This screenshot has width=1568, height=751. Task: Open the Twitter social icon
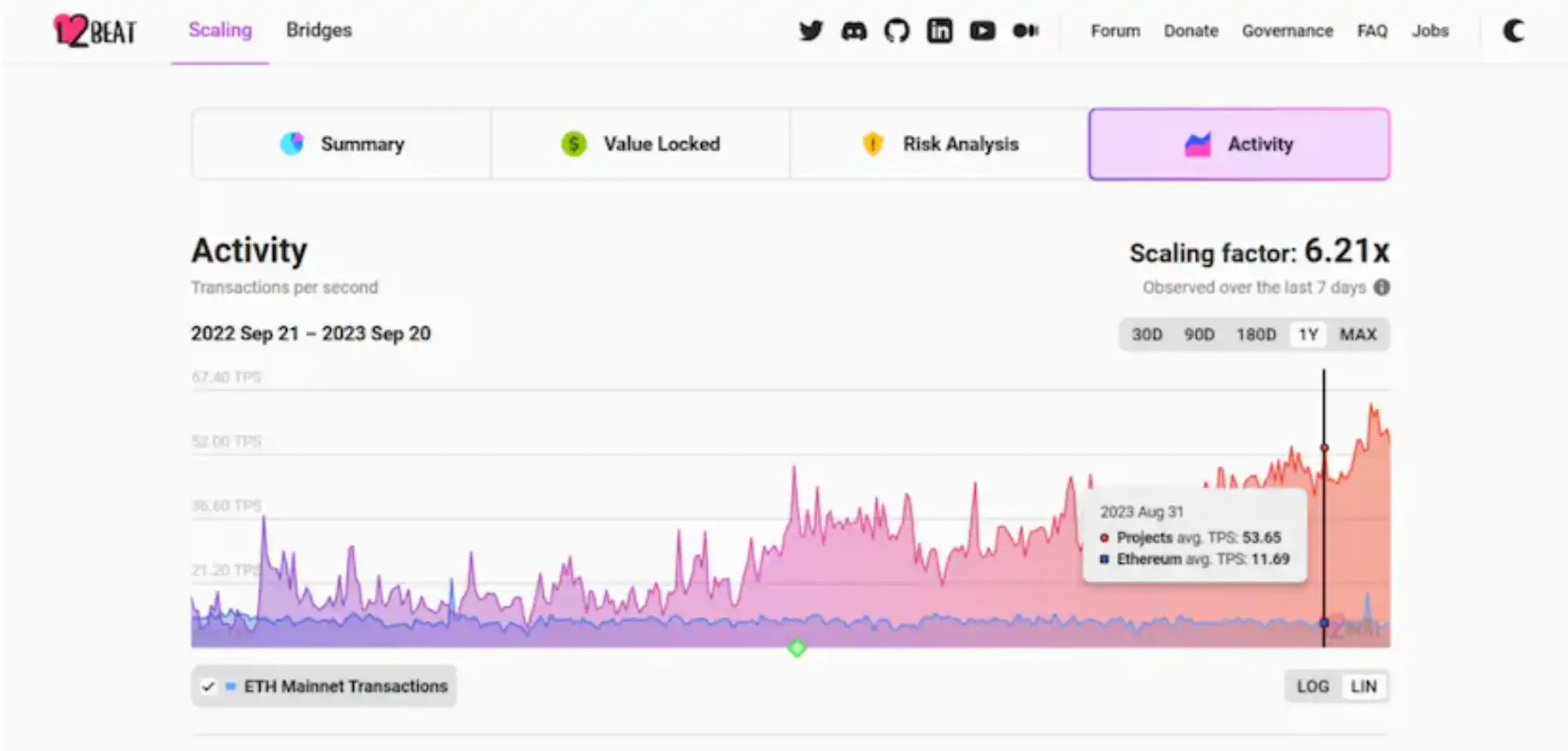tap(810, 31)
